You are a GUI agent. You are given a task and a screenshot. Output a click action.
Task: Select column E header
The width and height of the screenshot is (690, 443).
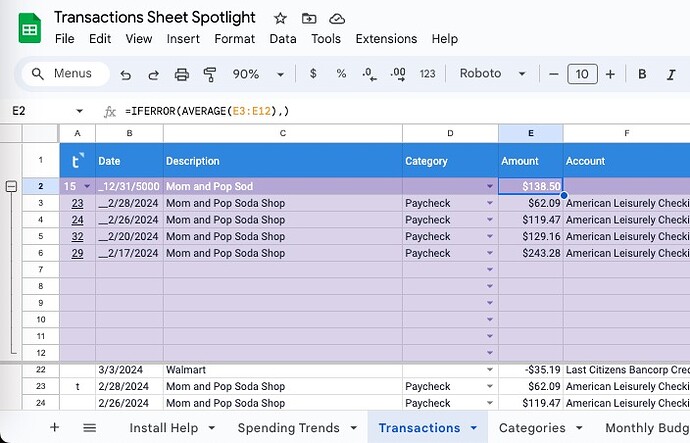[x=531, y=133]
